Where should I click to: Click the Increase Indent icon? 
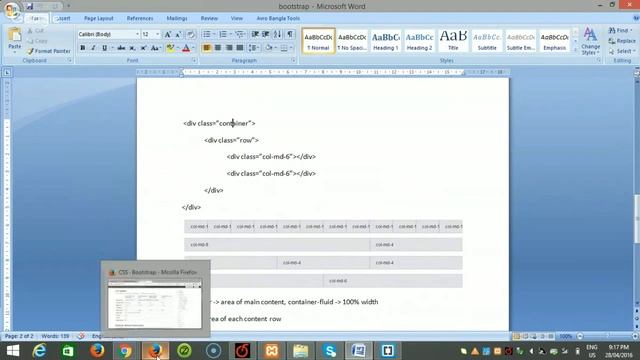tap(266, 34)
